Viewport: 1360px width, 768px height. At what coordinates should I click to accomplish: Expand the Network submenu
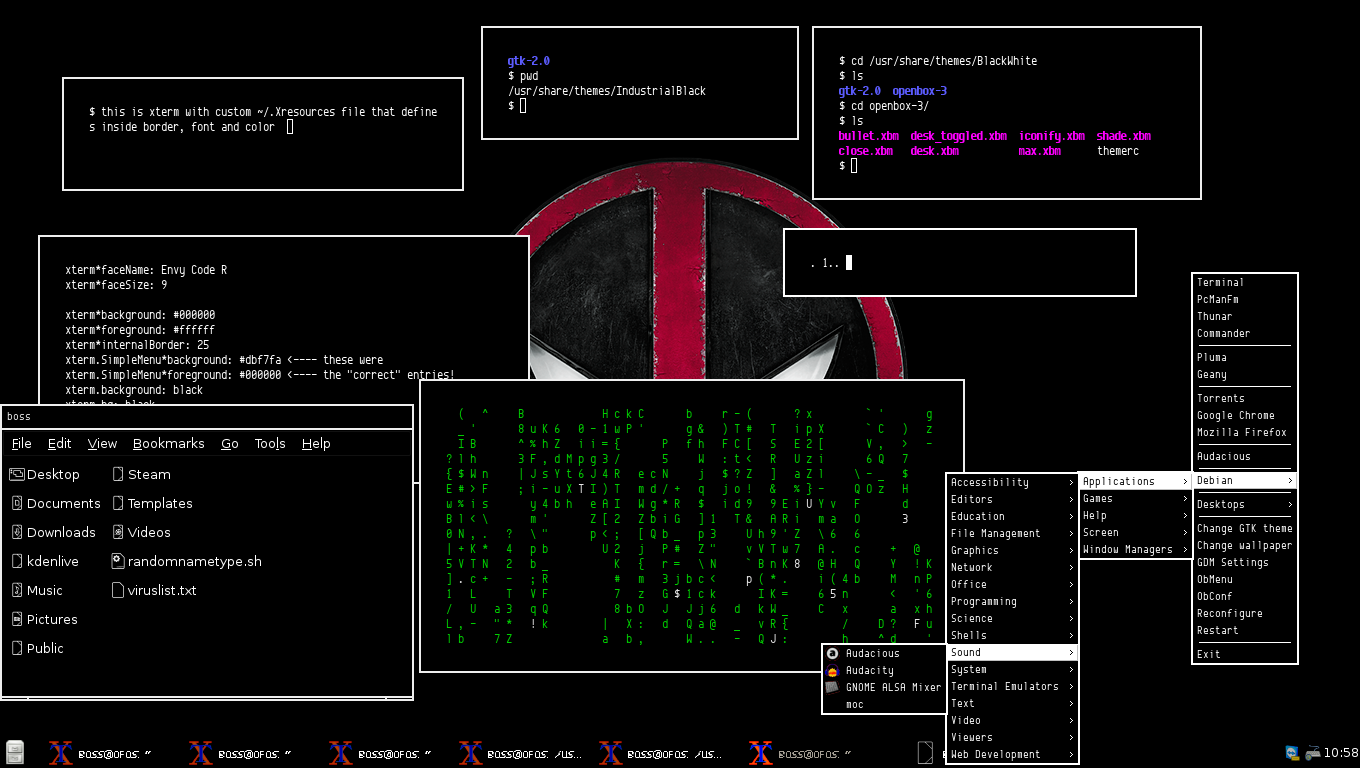tap(1012, 567)
